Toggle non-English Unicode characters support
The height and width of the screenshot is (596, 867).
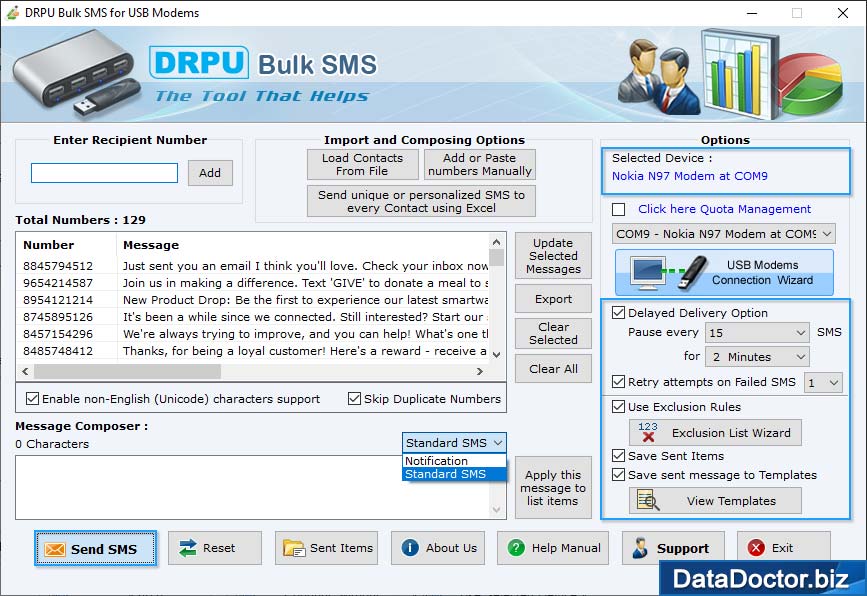(x=33, y=398)
